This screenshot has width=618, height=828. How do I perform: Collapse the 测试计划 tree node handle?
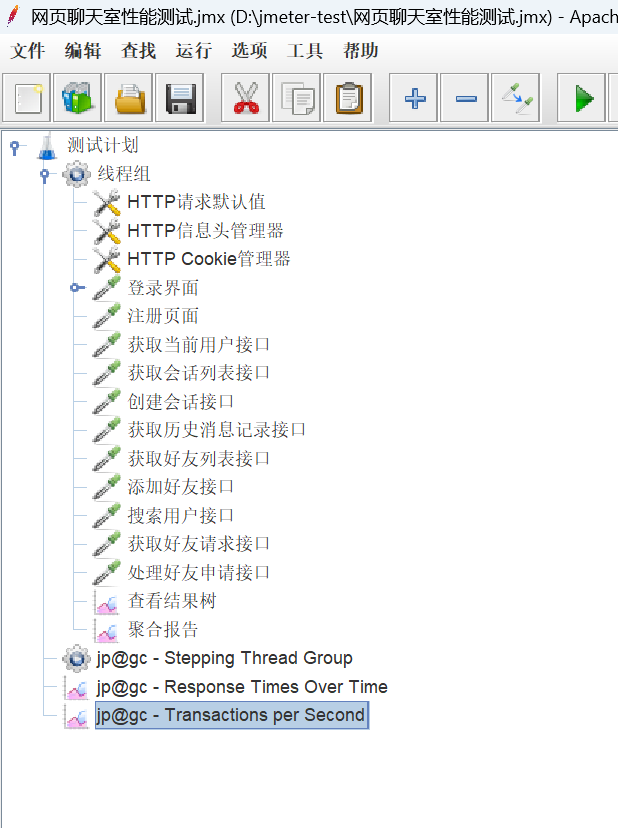click(15, 147)
